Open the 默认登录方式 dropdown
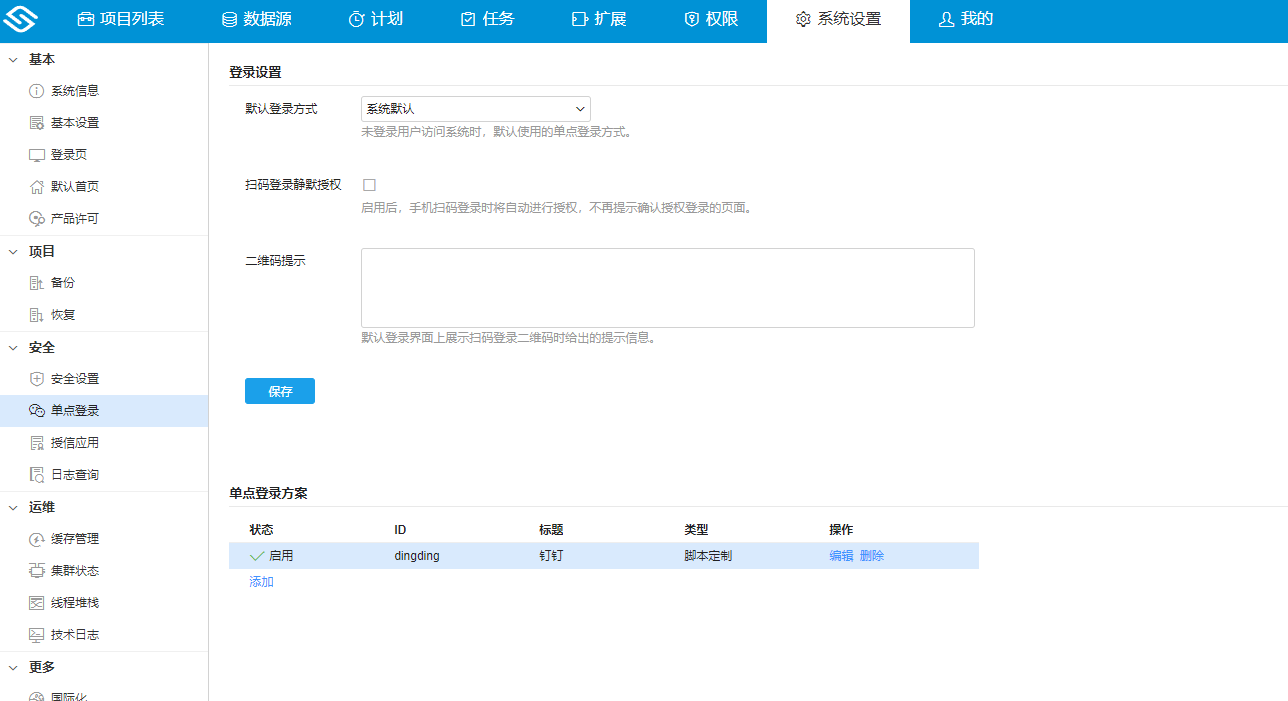 475,108
